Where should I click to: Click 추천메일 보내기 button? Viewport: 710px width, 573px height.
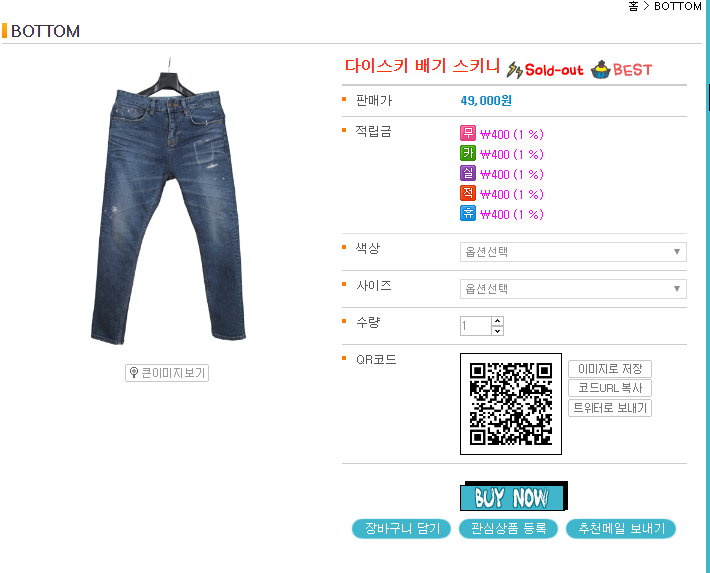(621, 529)
